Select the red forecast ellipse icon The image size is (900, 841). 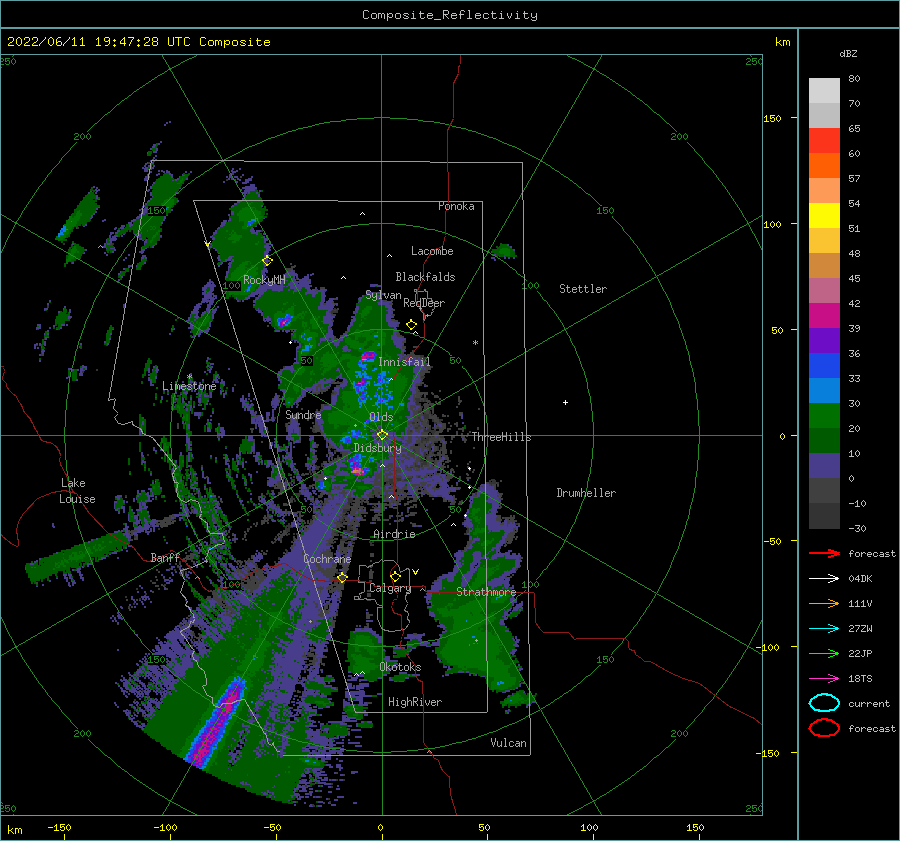click(824, 728)
